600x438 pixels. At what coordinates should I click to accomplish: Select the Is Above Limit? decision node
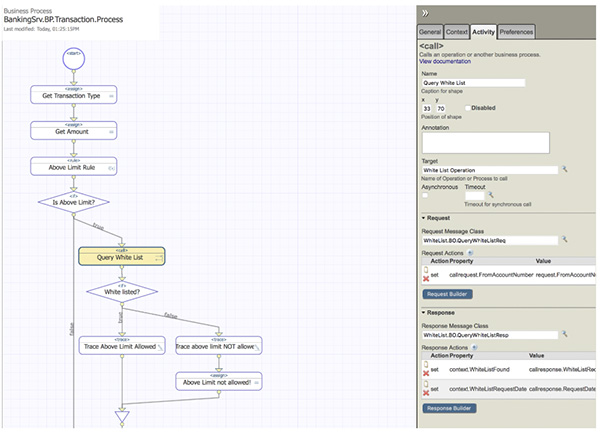(x=74, y=202)
